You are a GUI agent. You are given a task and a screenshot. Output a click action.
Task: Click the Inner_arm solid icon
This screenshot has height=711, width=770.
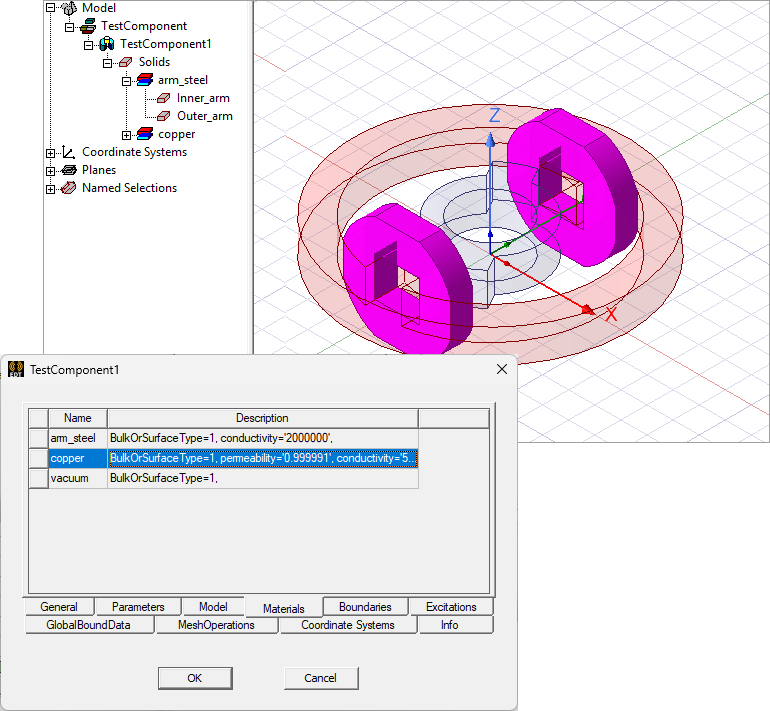[x=164, y=98]
